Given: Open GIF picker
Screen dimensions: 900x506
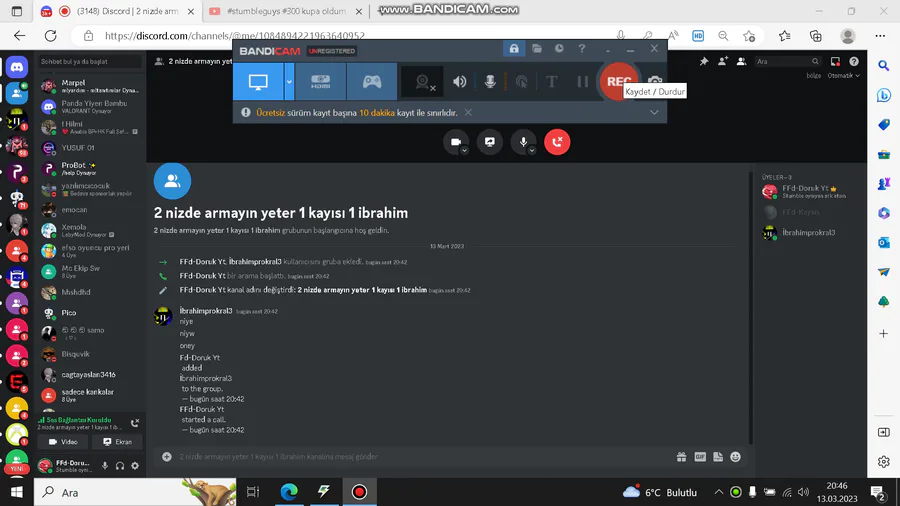Looking at the screenshot, I should (700, 457).
